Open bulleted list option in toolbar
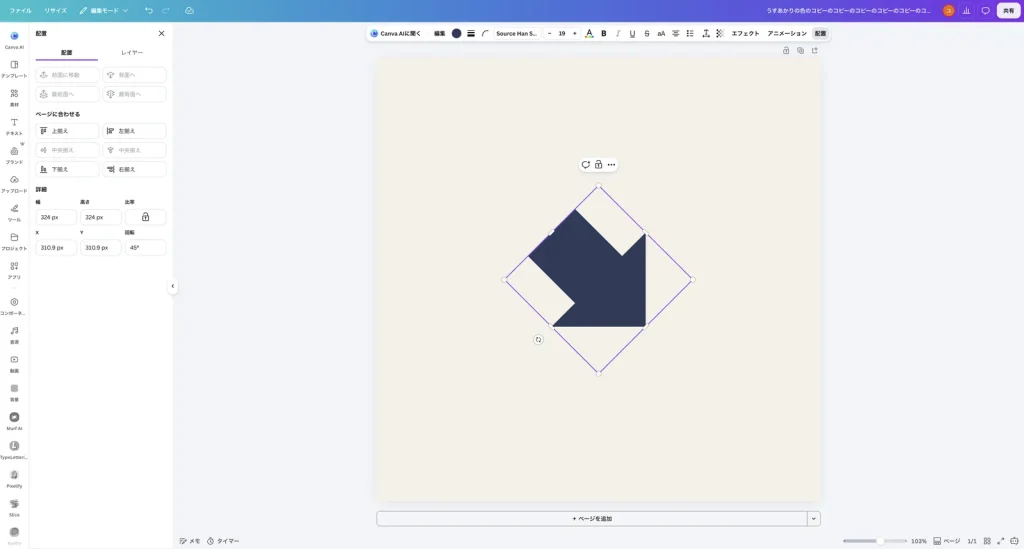Image resolution: width=1024 pixels, height=549 pixels. 690,33
